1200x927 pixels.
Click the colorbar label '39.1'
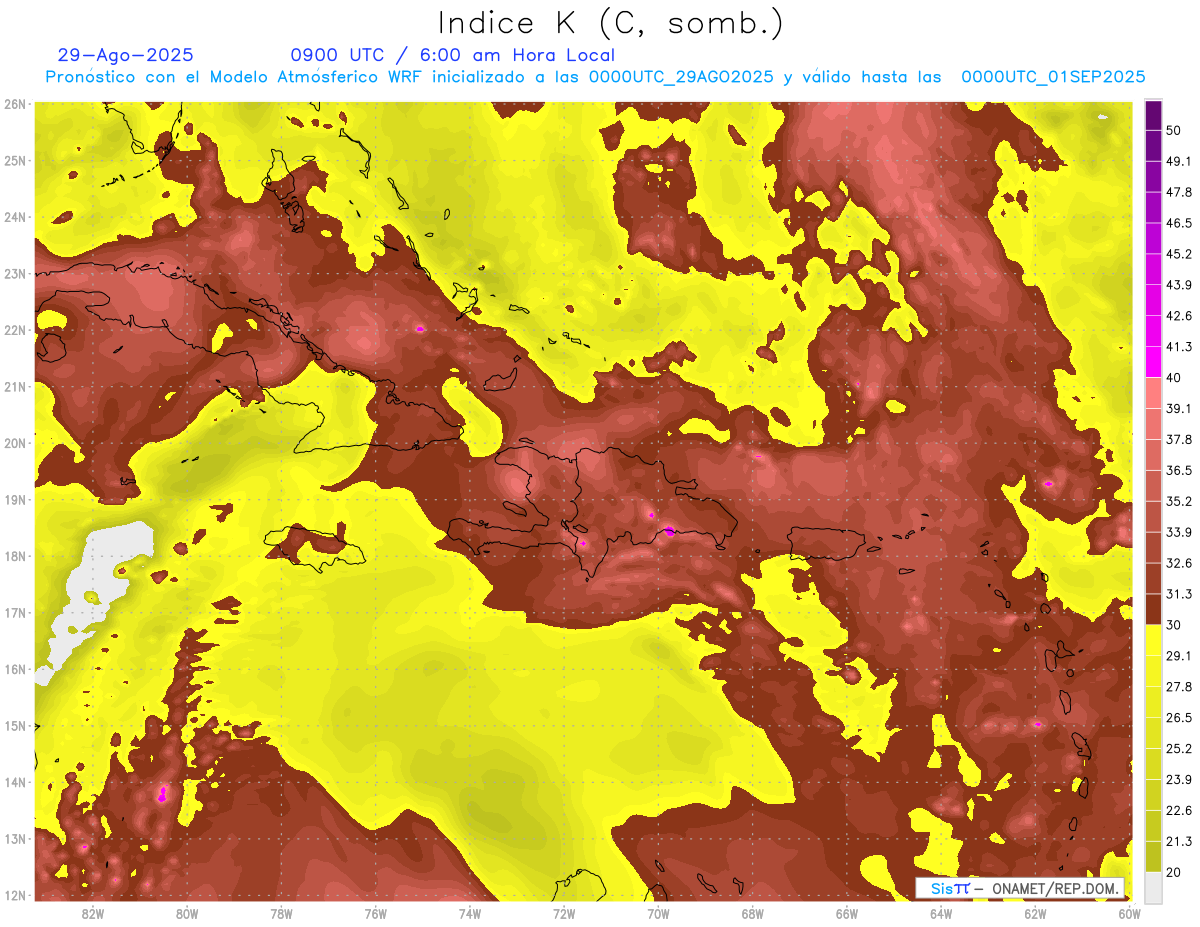pyautogui.click(x=1178, y=408)
